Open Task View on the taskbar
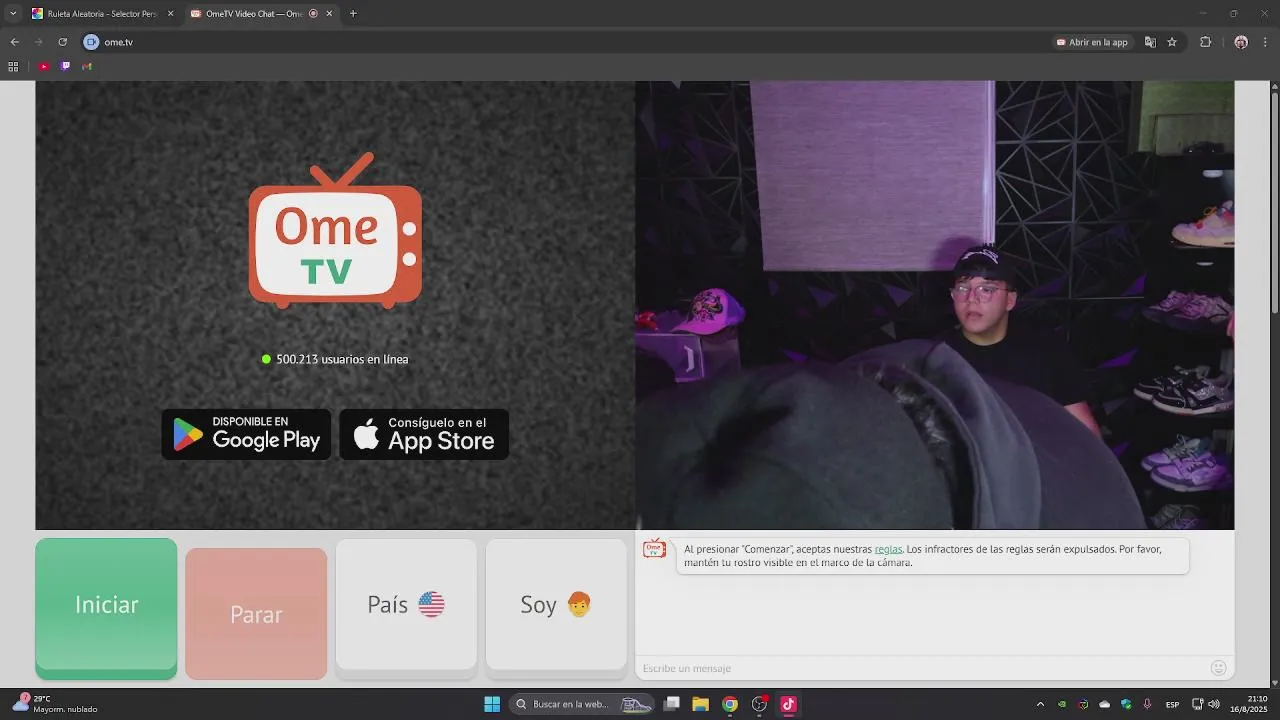Image resolution: width=1280 pixels, height=720 pixels. pyautogui.click(x=672, y=704)
